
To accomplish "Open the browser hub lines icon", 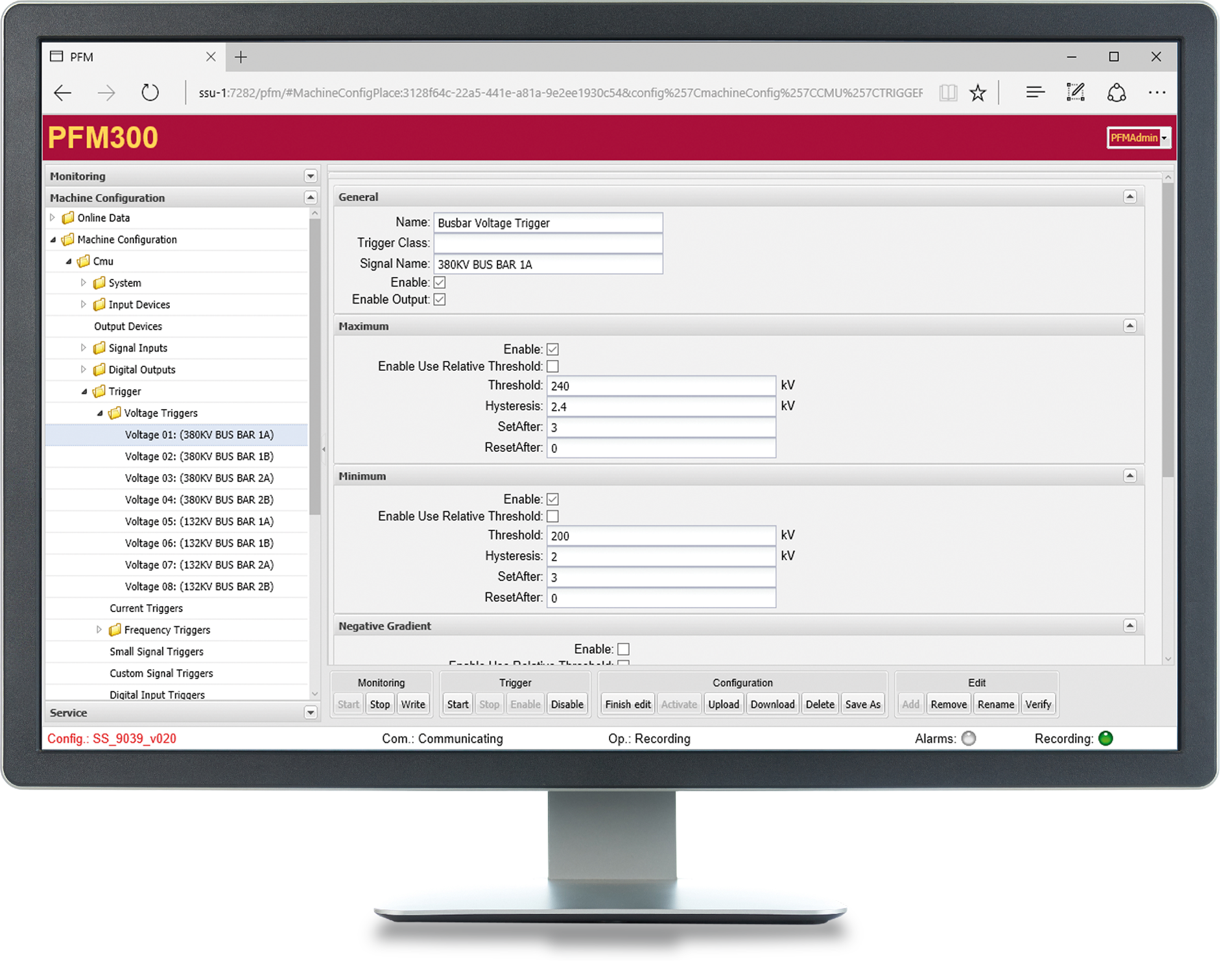I will [1035, 93].
